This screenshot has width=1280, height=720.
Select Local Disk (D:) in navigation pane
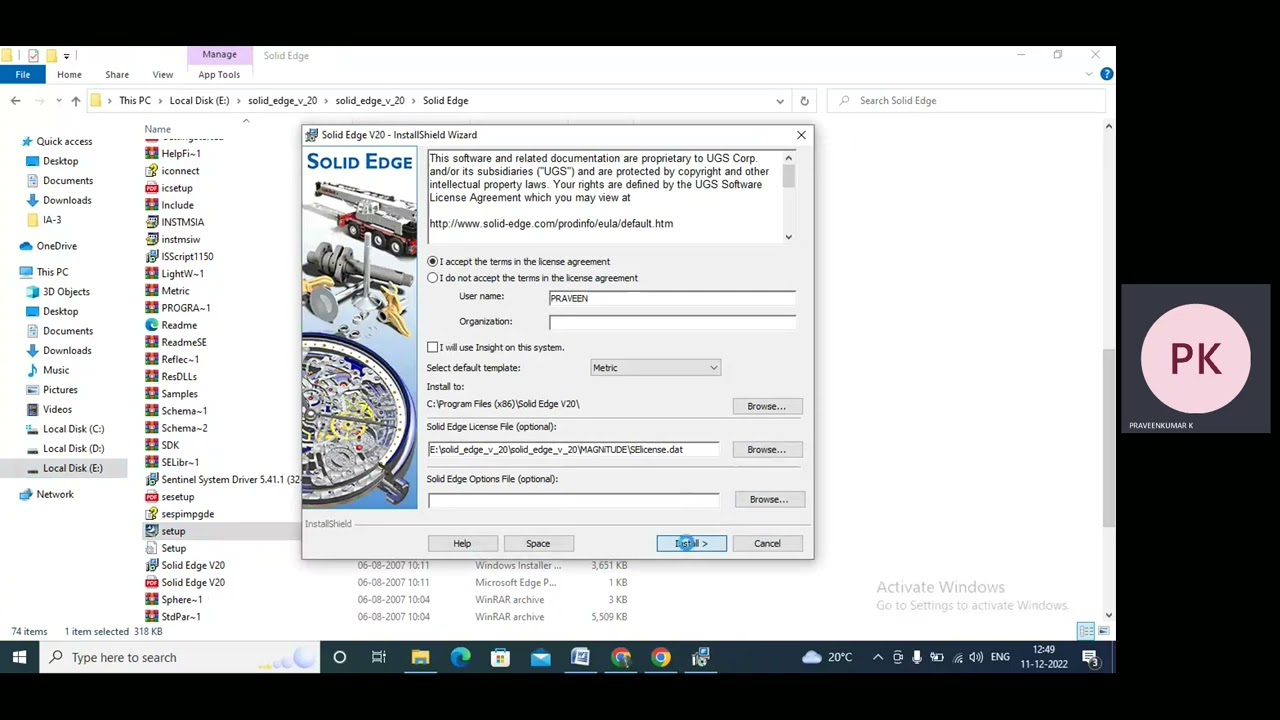click(x=73, y=449)
